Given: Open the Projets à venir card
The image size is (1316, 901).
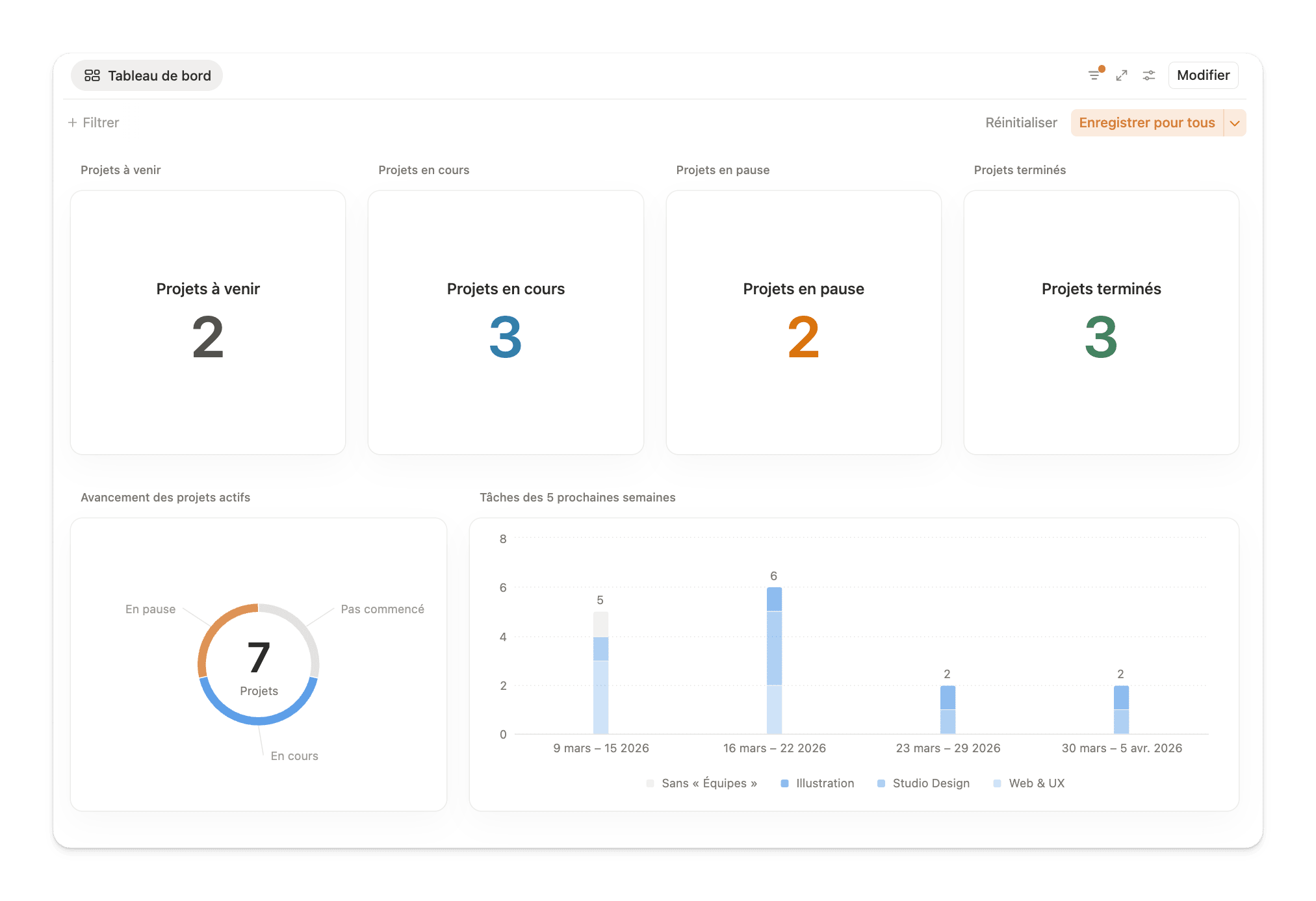Looking at the screenshot, I should [208, 322].
